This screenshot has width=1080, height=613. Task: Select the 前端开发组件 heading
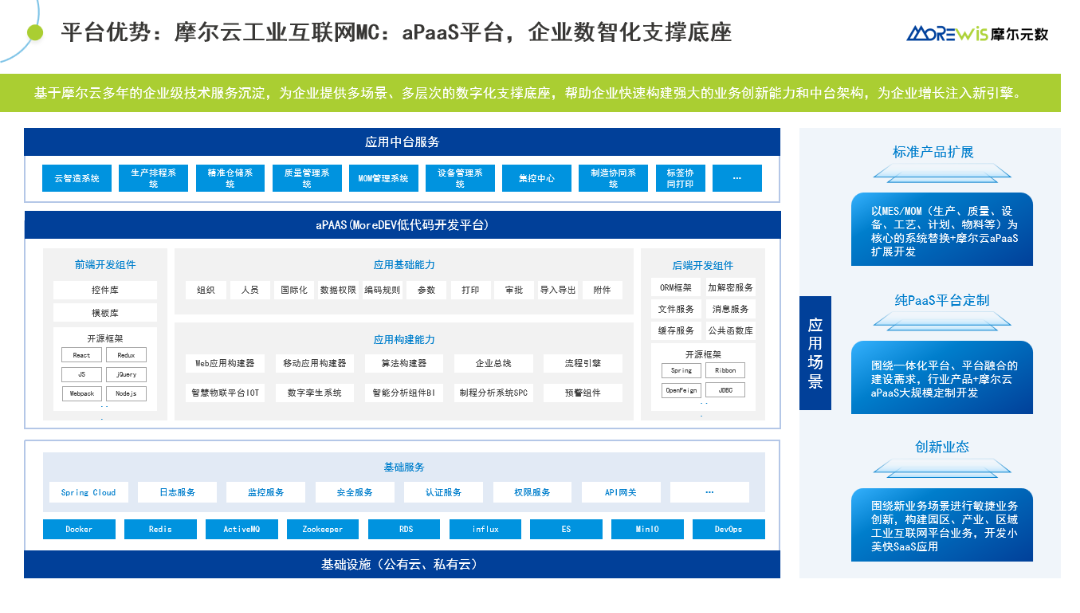105,264
